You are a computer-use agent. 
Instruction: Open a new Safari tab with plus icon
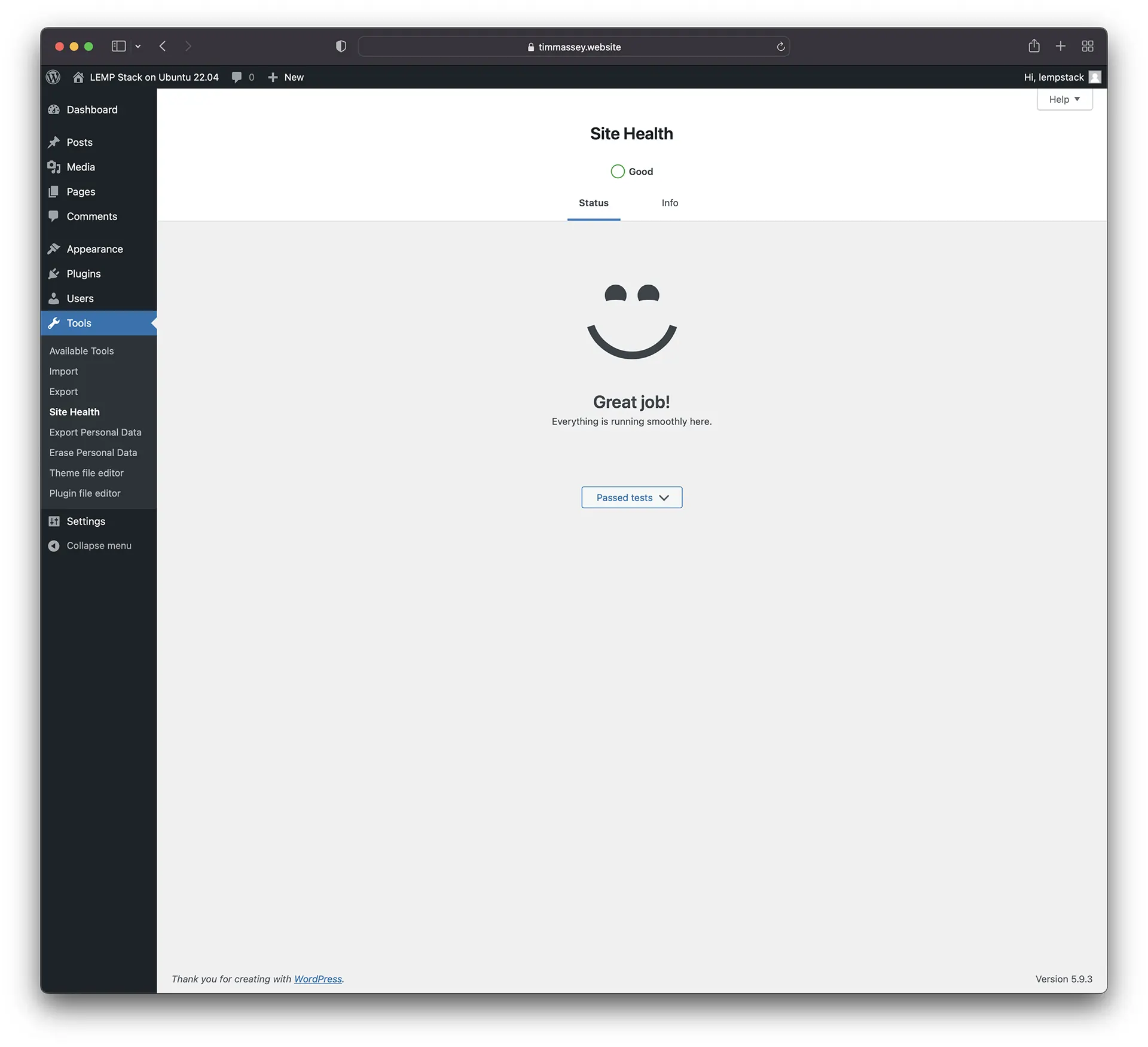coord(1061,46)
